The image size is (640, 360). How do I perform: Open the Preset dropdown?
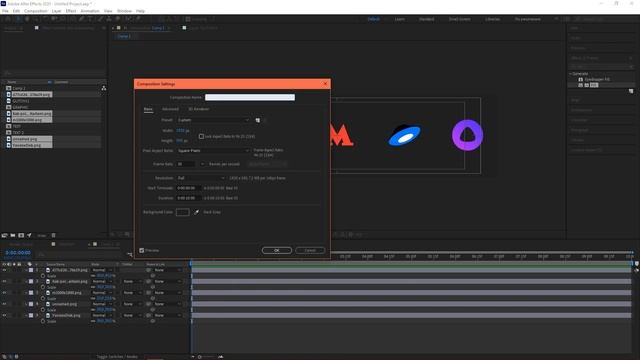[x=213, y=120]
